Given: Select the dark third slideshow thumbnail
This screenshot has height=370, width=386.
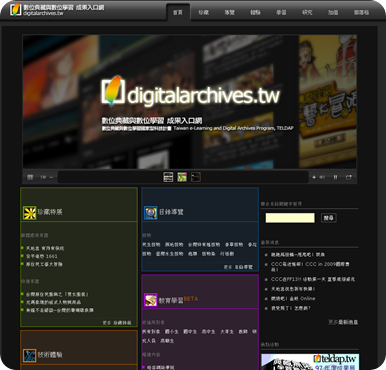Looking at the screenshot, I should coord(196,177).
